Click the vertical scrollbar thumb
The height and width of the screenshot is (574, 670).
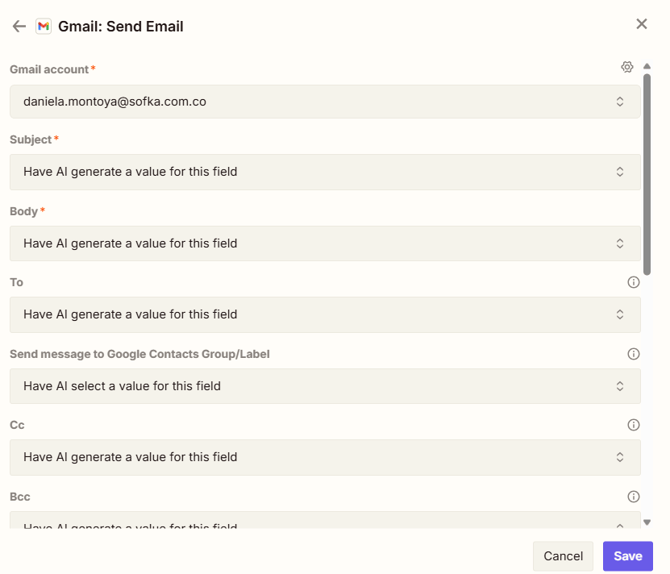coord(647,175)
